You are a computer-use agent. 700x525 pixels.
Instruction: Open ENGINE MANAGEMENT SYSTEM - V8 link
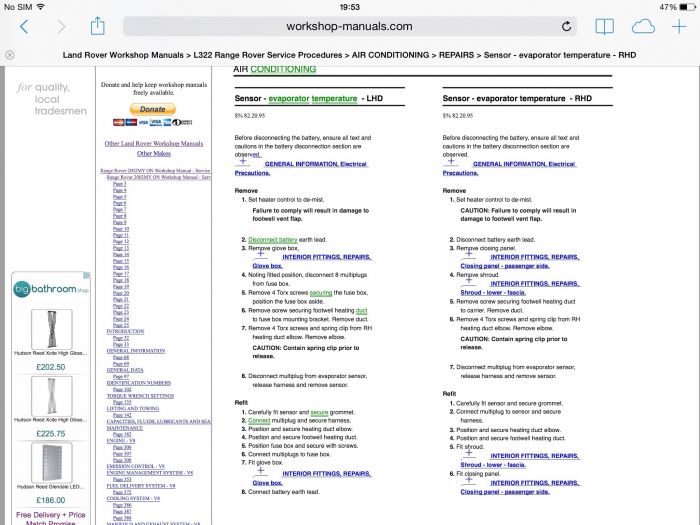(x=150, y=472)
